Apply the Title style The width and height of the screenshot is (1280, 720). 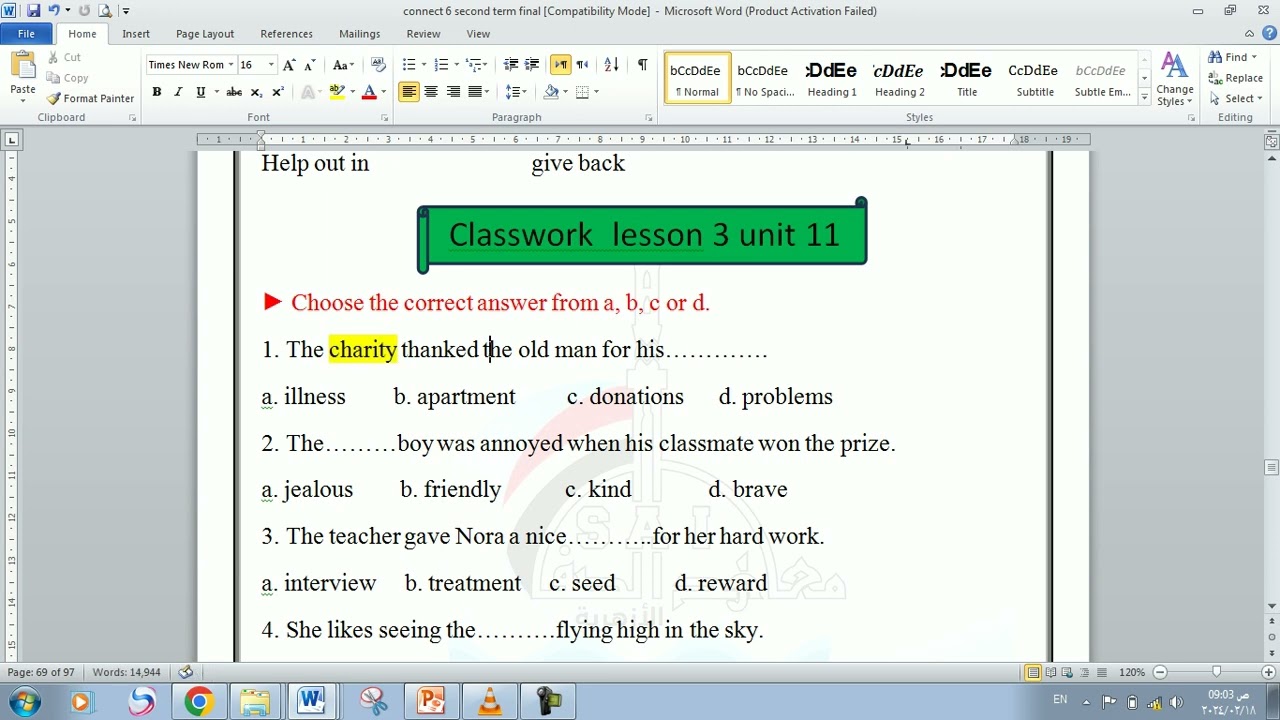point(966,78)
